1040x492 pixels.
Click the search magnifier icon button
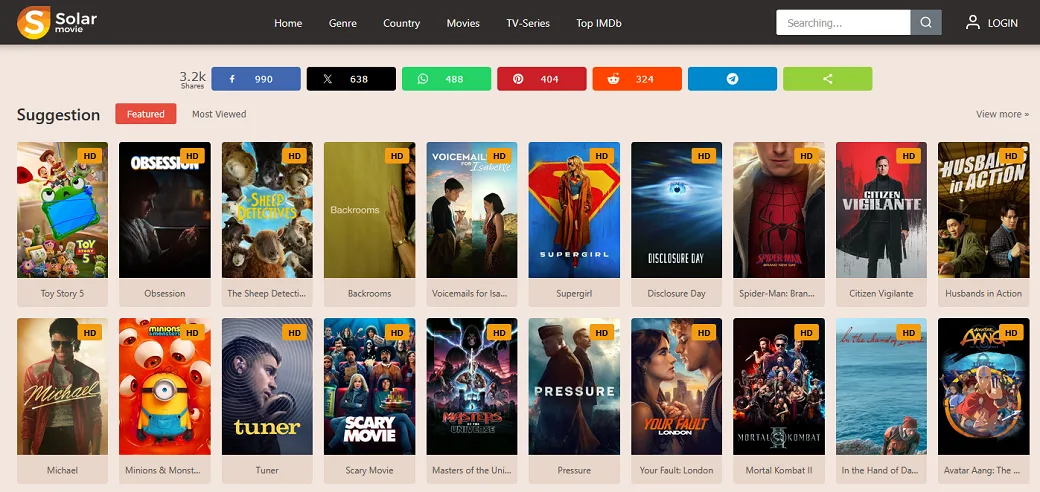pyautogui.click(x=926, y=23)
